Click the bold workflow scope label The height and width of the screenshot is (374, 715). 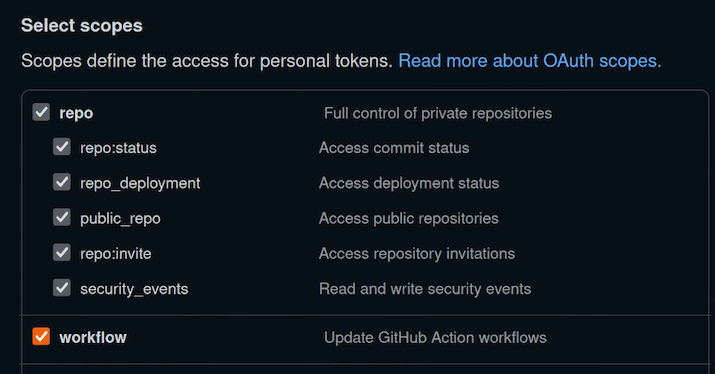[93, 338]
